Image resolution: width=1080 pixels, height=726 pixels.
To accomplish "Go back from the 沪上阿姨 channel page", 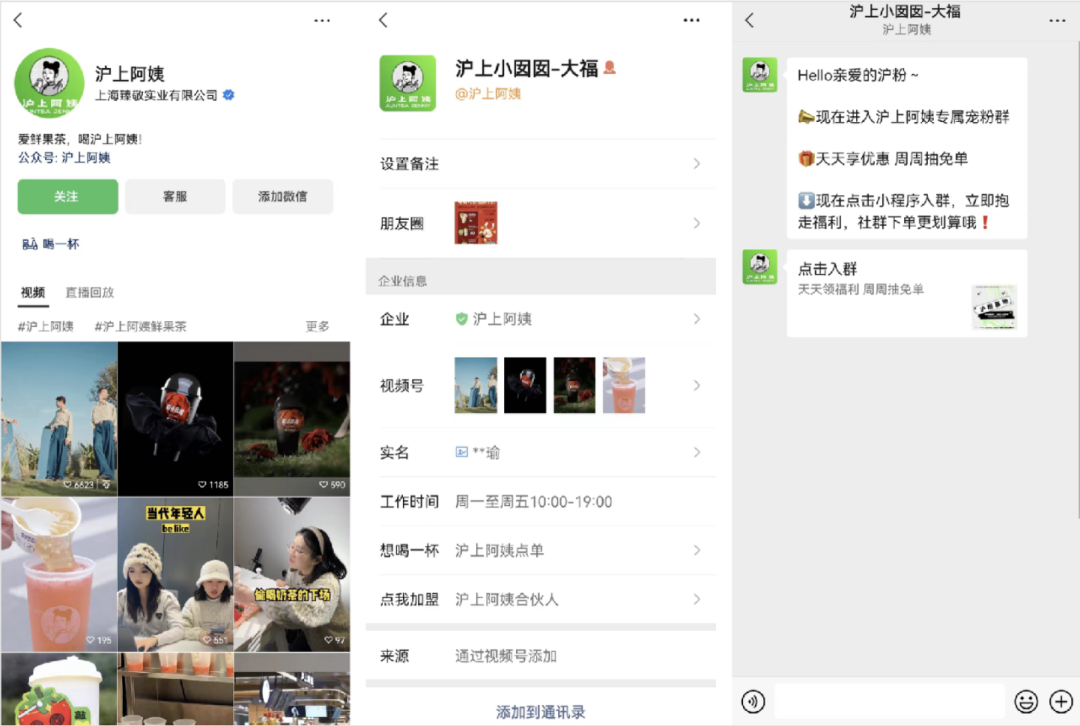I will point(18,20).
